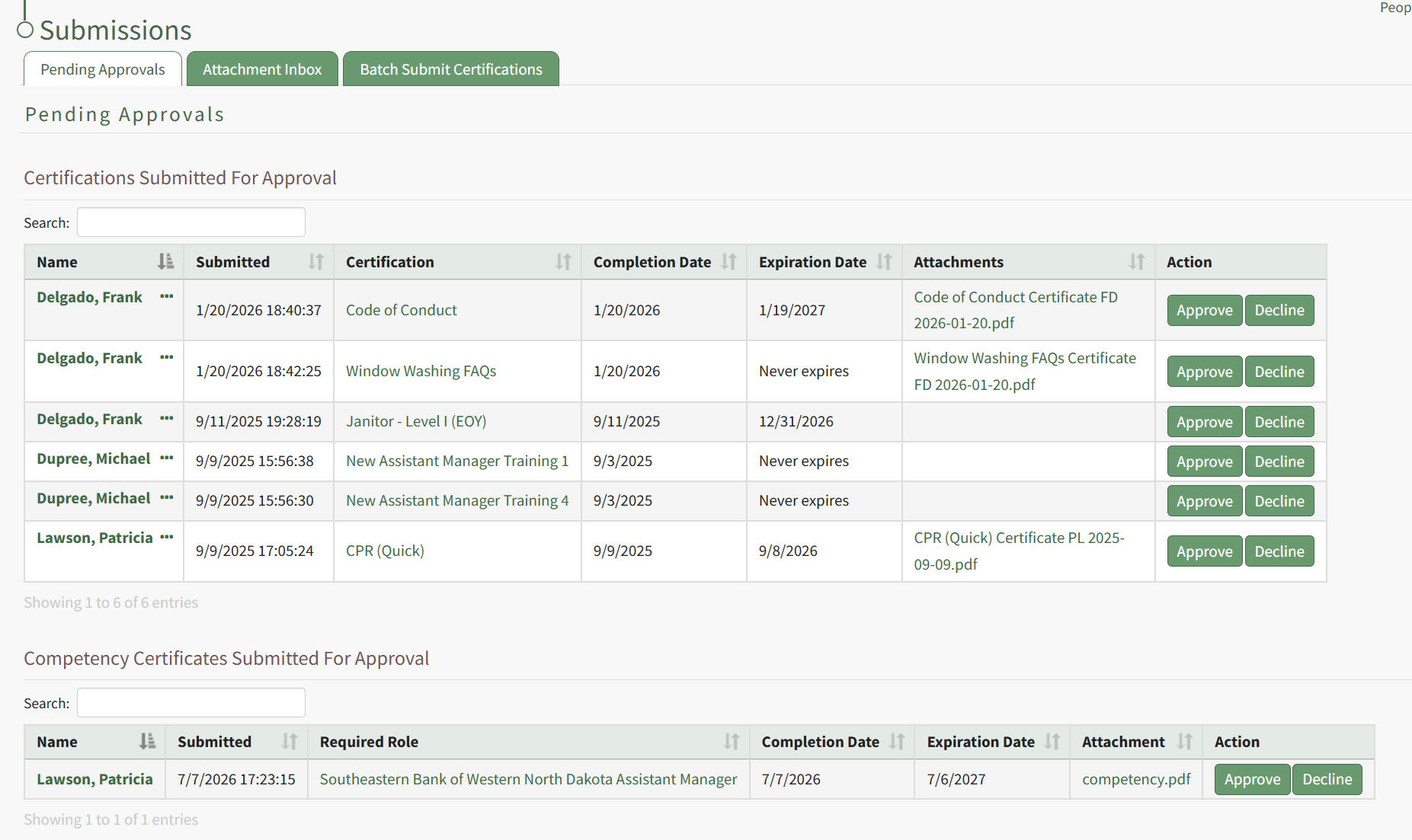Decline the Assistant Manager competency certificate
This screenshot has width=1412, height=840.
click(x=1327, y=779)
